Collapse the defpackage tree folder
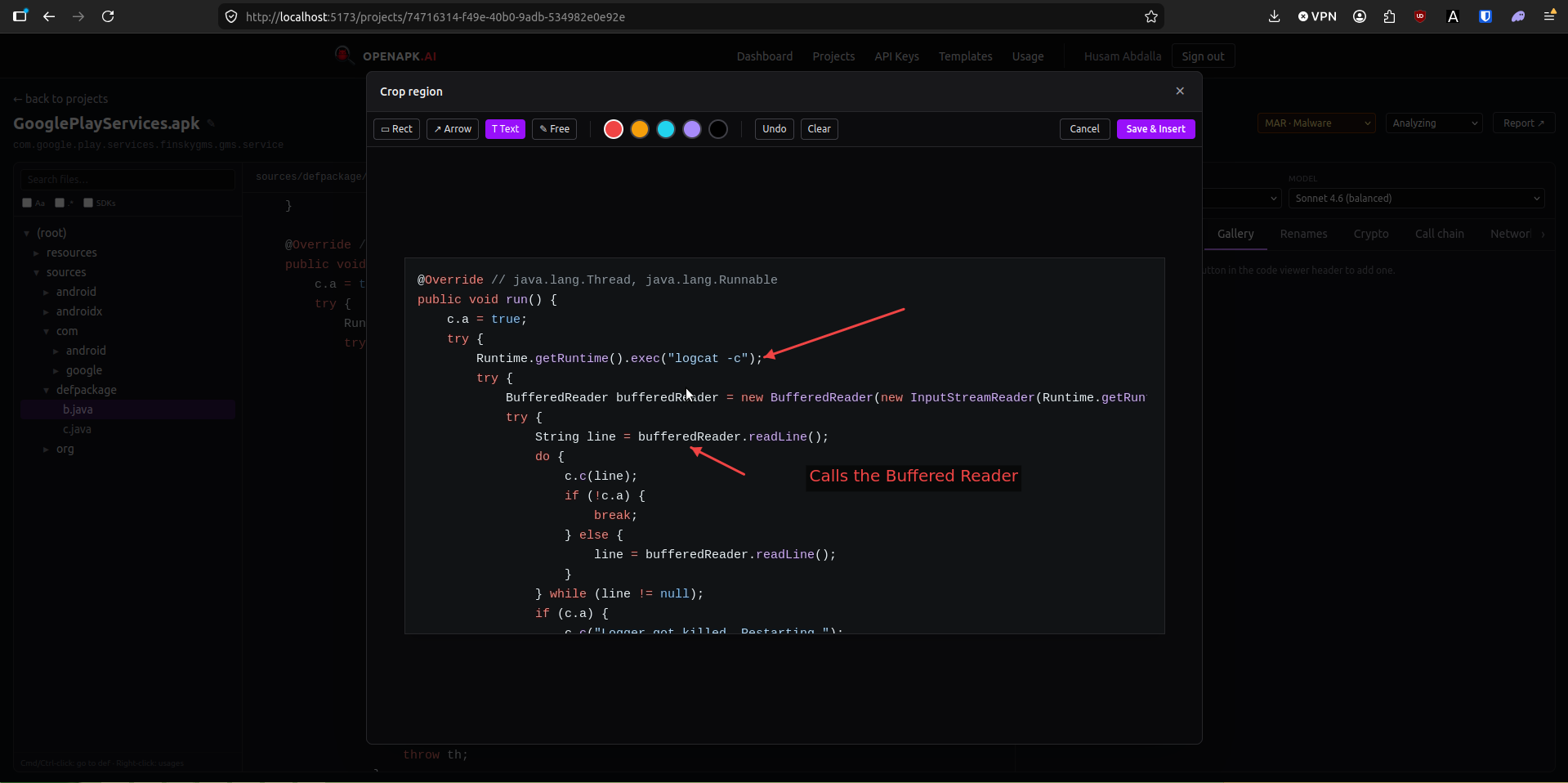 pos(86,390)
